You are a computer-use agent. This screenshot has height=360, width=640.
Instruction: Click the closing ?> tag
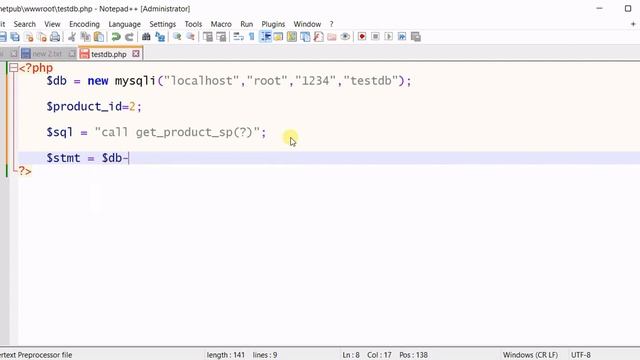pyautogui.click(x=24, y=171)
